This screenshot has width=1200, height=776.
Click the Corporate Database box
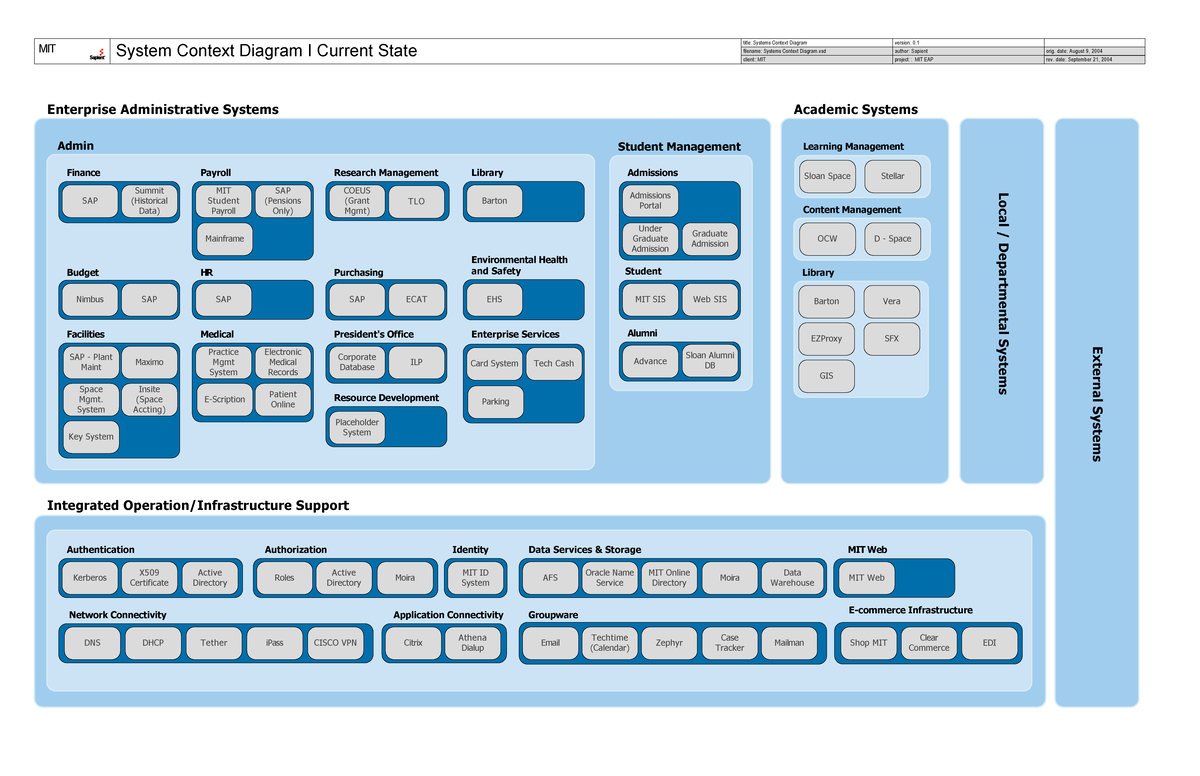357,362
